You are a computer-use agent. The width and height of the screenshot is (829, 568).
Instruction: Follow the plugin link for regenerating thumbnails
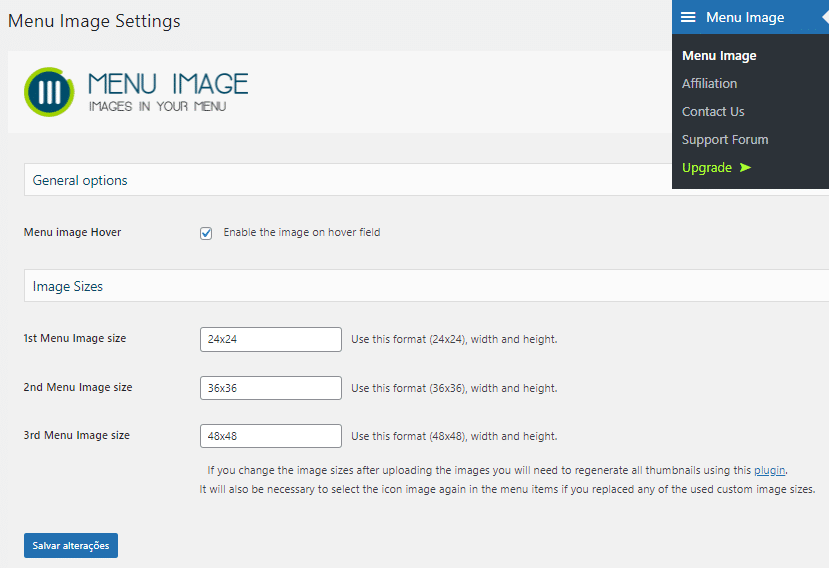tap(769, 470)
